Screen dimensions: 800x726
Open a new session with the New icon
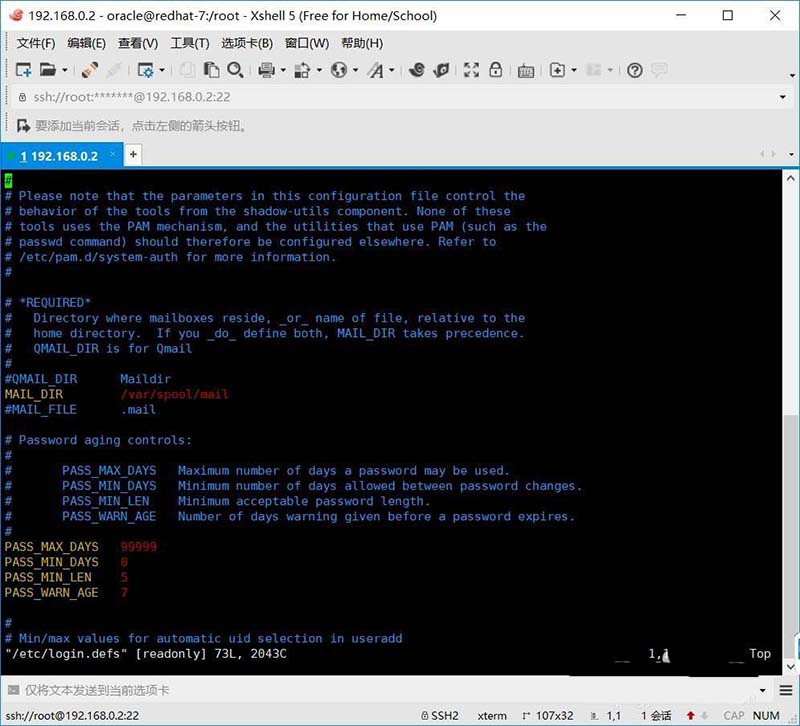click(24, 71)
